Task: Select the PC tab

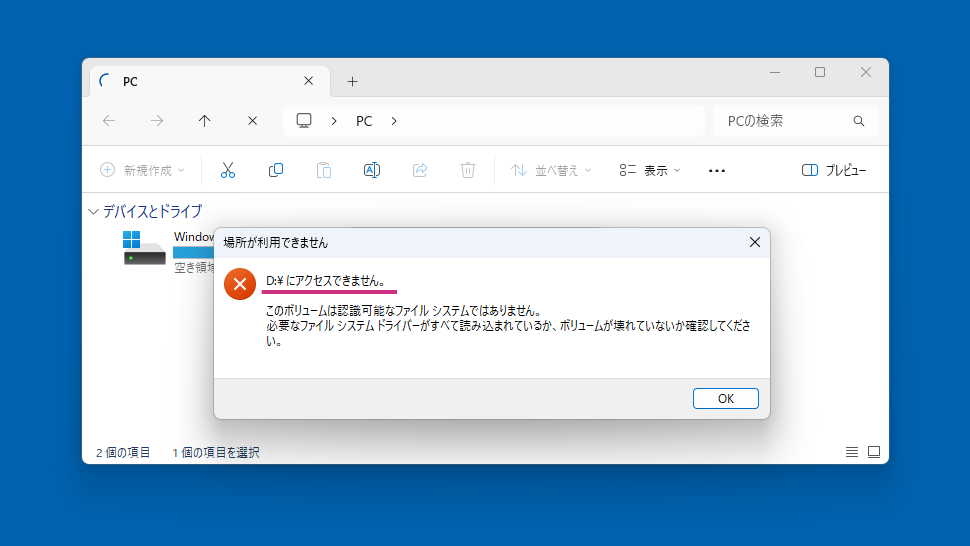Action: click(210, 81)
